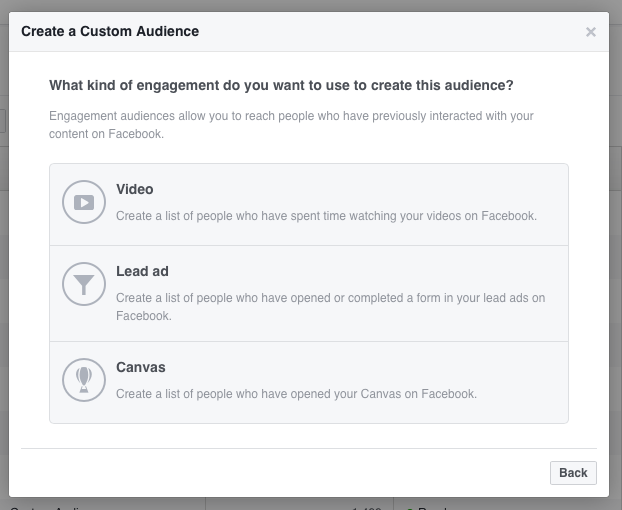The height and width of the screenshot is (510, 622).
Task: Click the lead ads form description text
Action: pyautogui.click(x=330, y=307)
